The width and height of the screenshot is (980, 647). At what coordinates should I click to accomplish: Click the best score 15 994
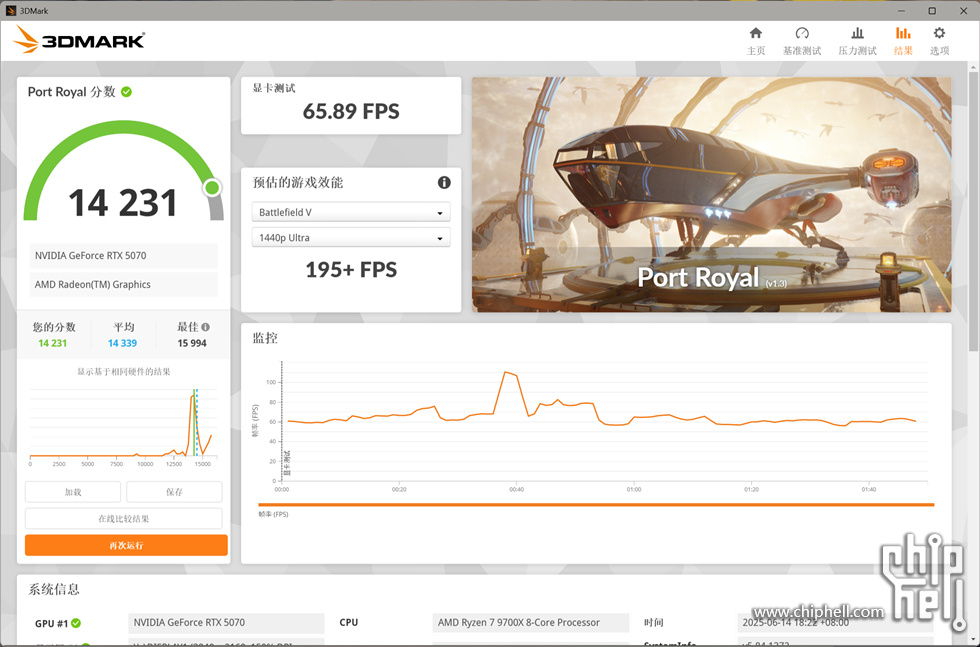point(192,343)
